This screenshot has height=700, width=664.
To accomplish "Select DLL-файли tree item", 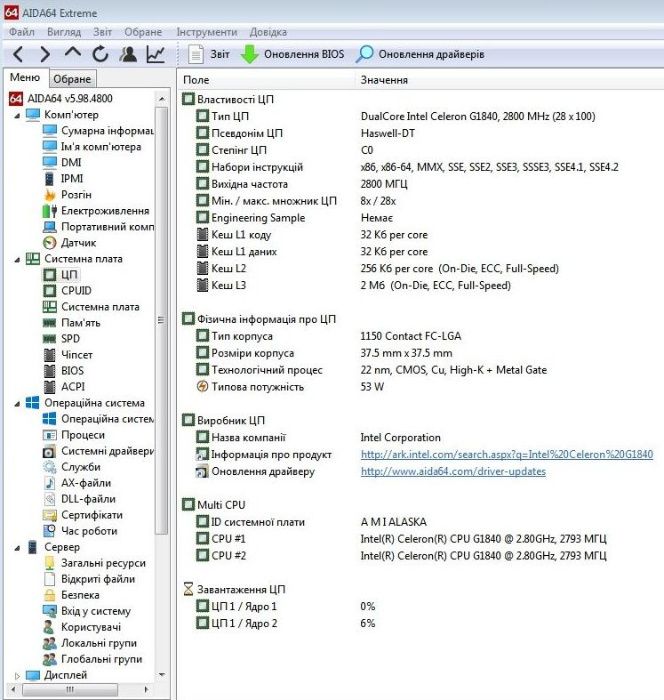I will 79,499.
